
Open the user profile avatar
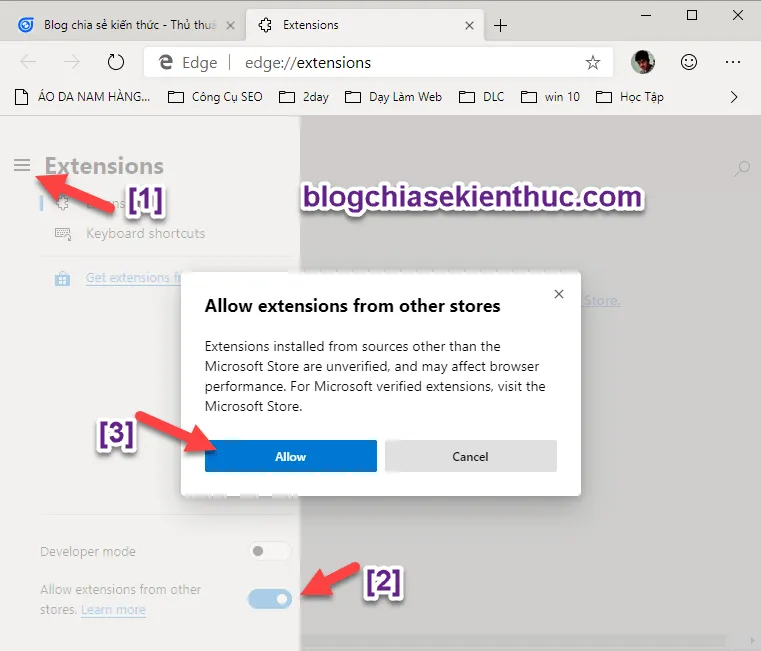click(643, 62)
